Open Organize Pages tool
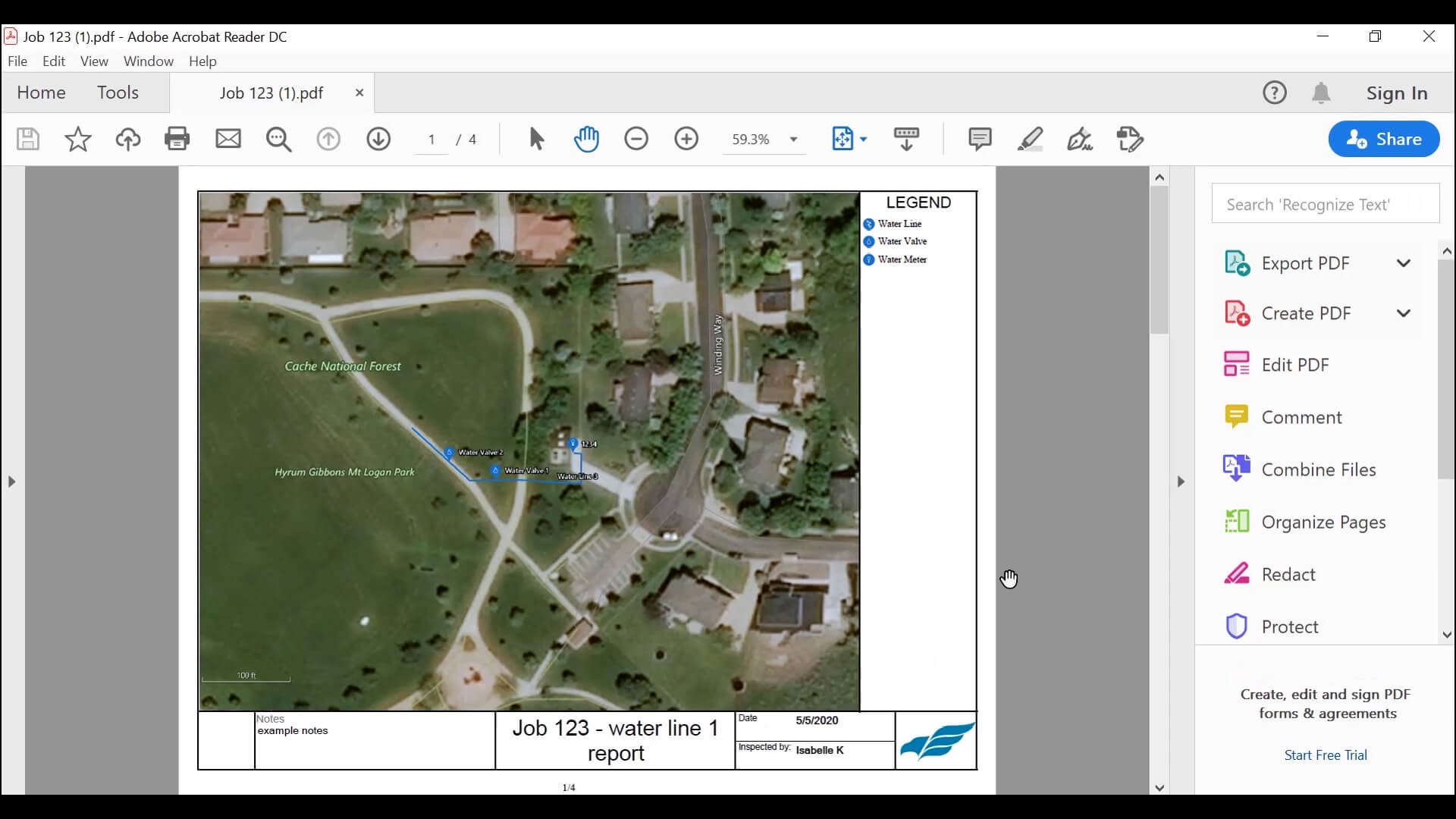The image size is (1456, 819). tap(1323, 522)
